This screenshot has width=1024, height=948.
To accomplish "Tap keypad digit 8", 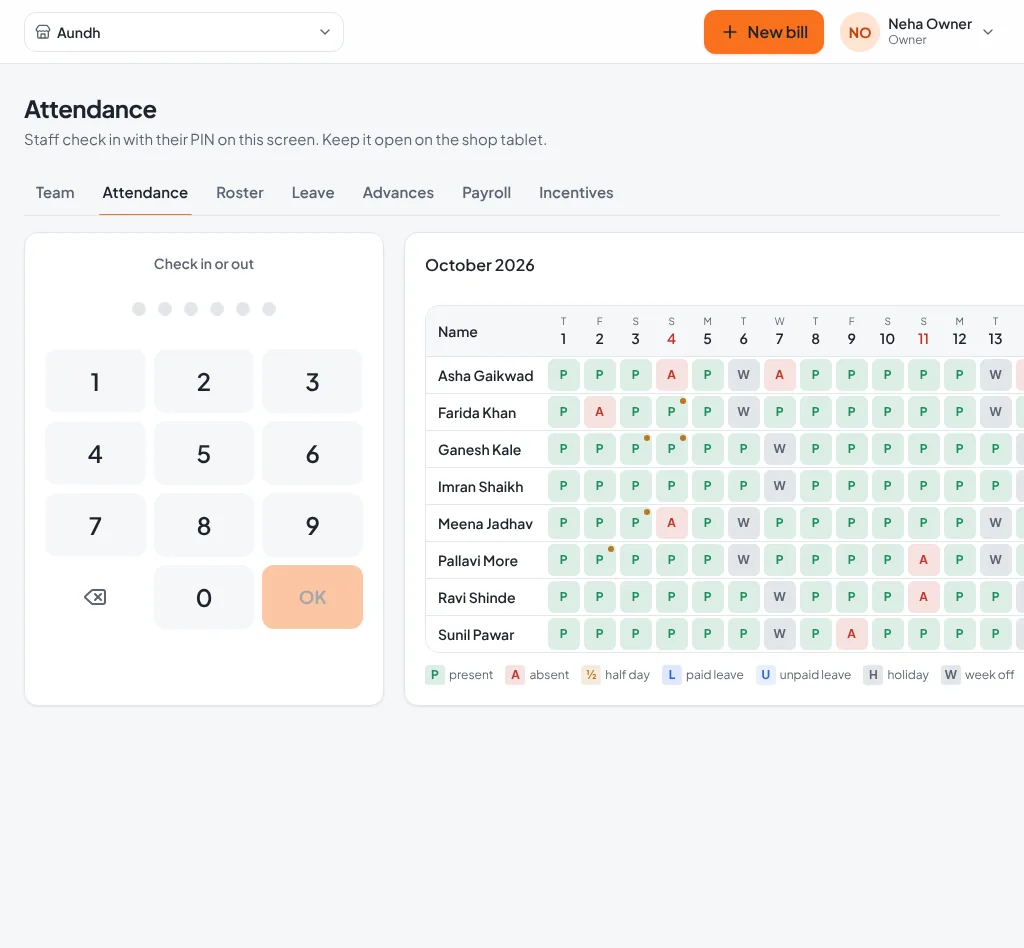I will coord(204,525).
